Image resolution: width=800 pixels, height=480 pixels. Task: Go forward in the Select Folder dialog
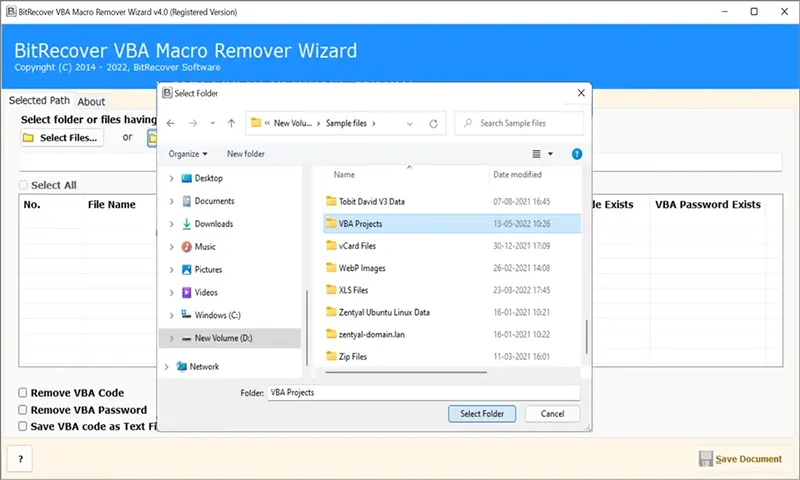(x=193, y=123)
